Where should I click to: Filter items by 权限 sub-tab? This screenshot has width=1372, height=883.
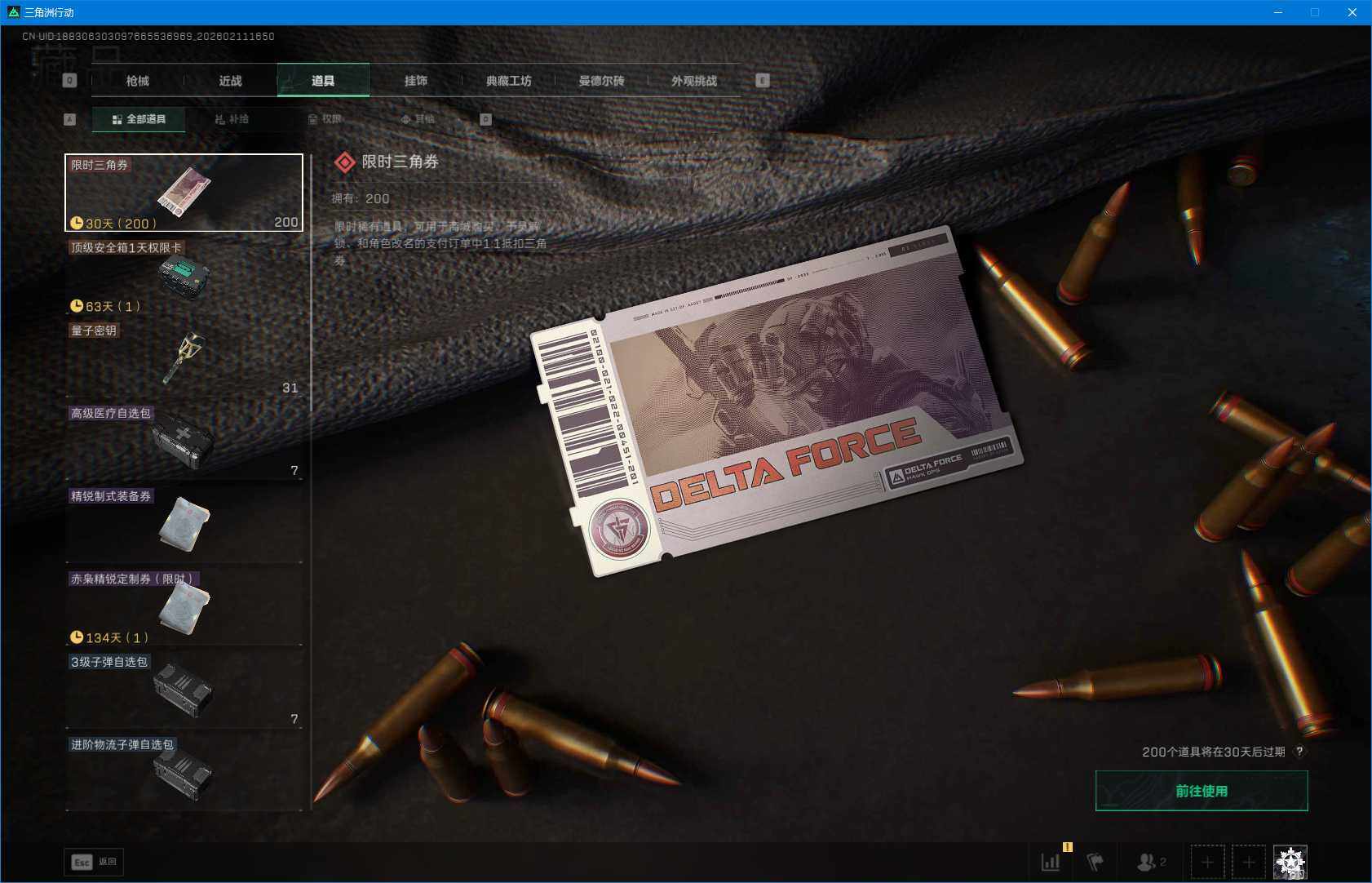(325, 119)
